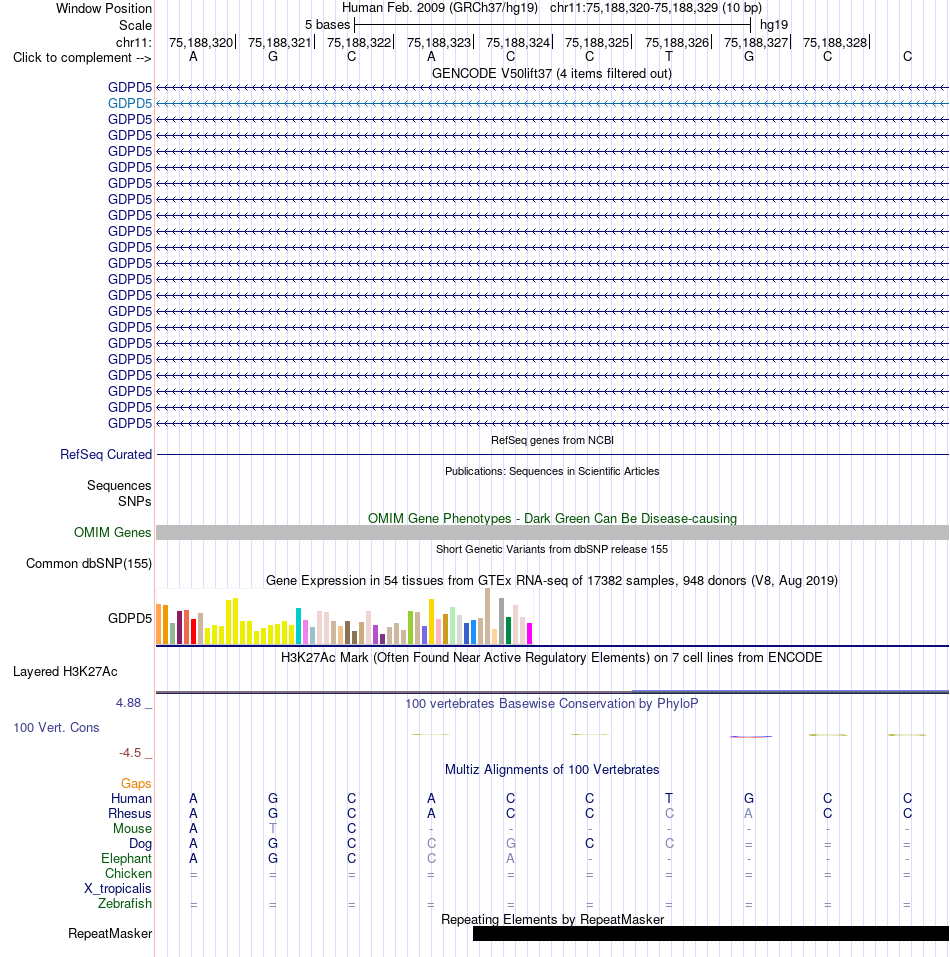Click base T in the complement sequence row
Viewport: 950px width, 957px height.
pyautogui.click(x=669, y=57)
